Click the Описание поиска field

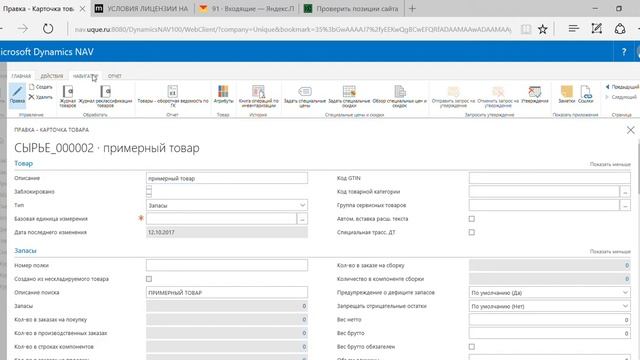click(x=227, y=293)
